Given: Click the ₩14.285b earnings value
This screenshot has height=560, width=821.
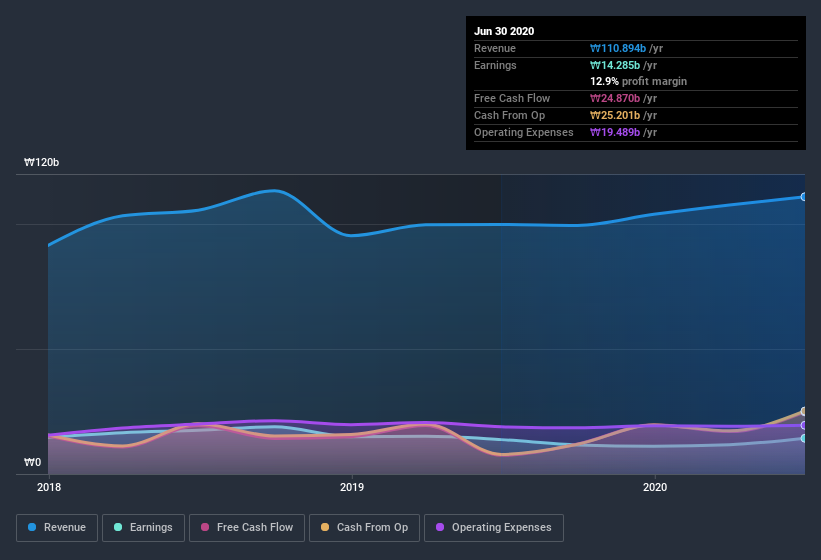Looking at the screenshot, I should tap(615, 65).
